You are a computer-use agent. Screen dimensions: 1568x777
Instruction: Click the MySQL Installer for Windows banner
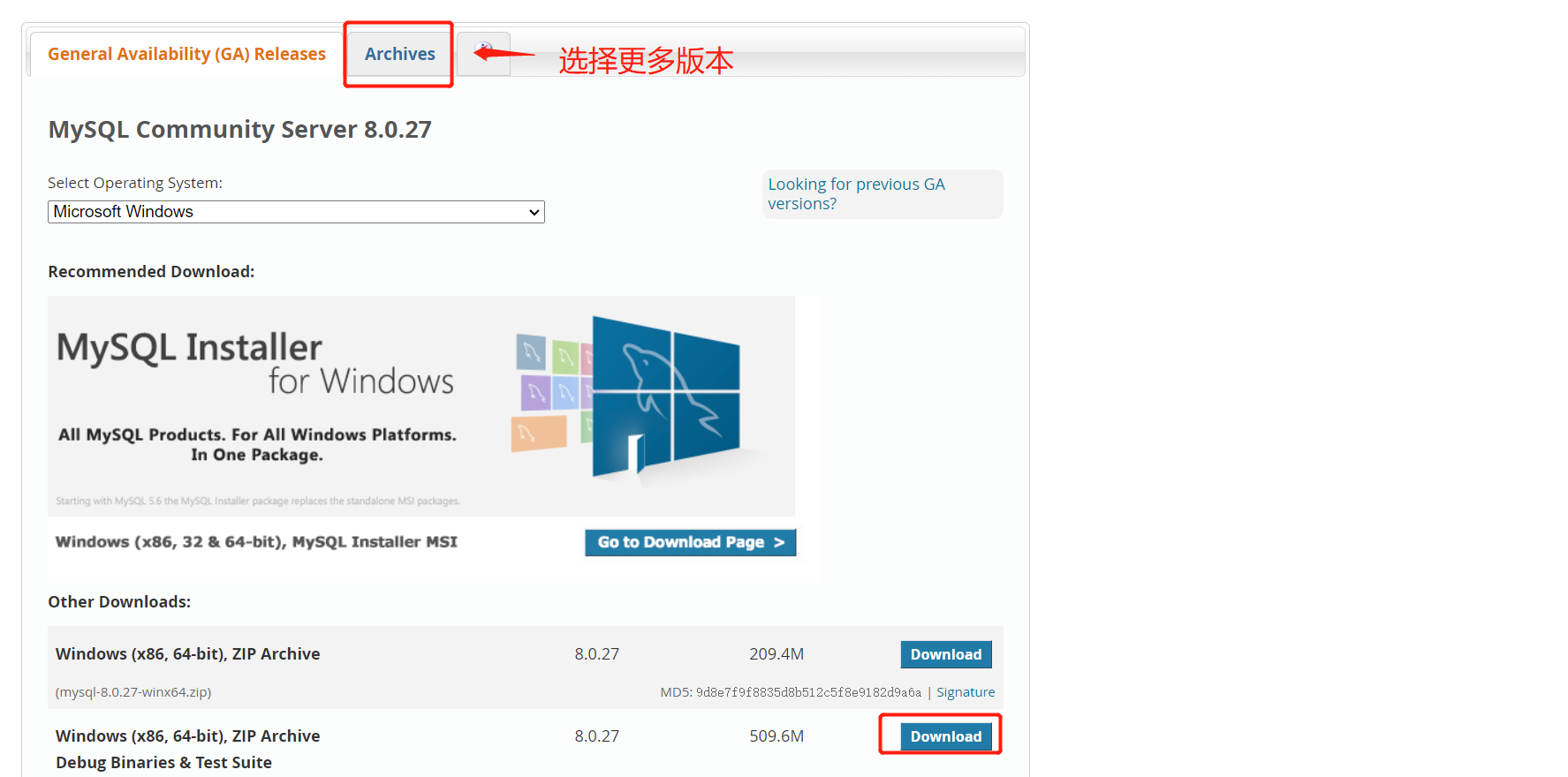[x=421, y=406]
